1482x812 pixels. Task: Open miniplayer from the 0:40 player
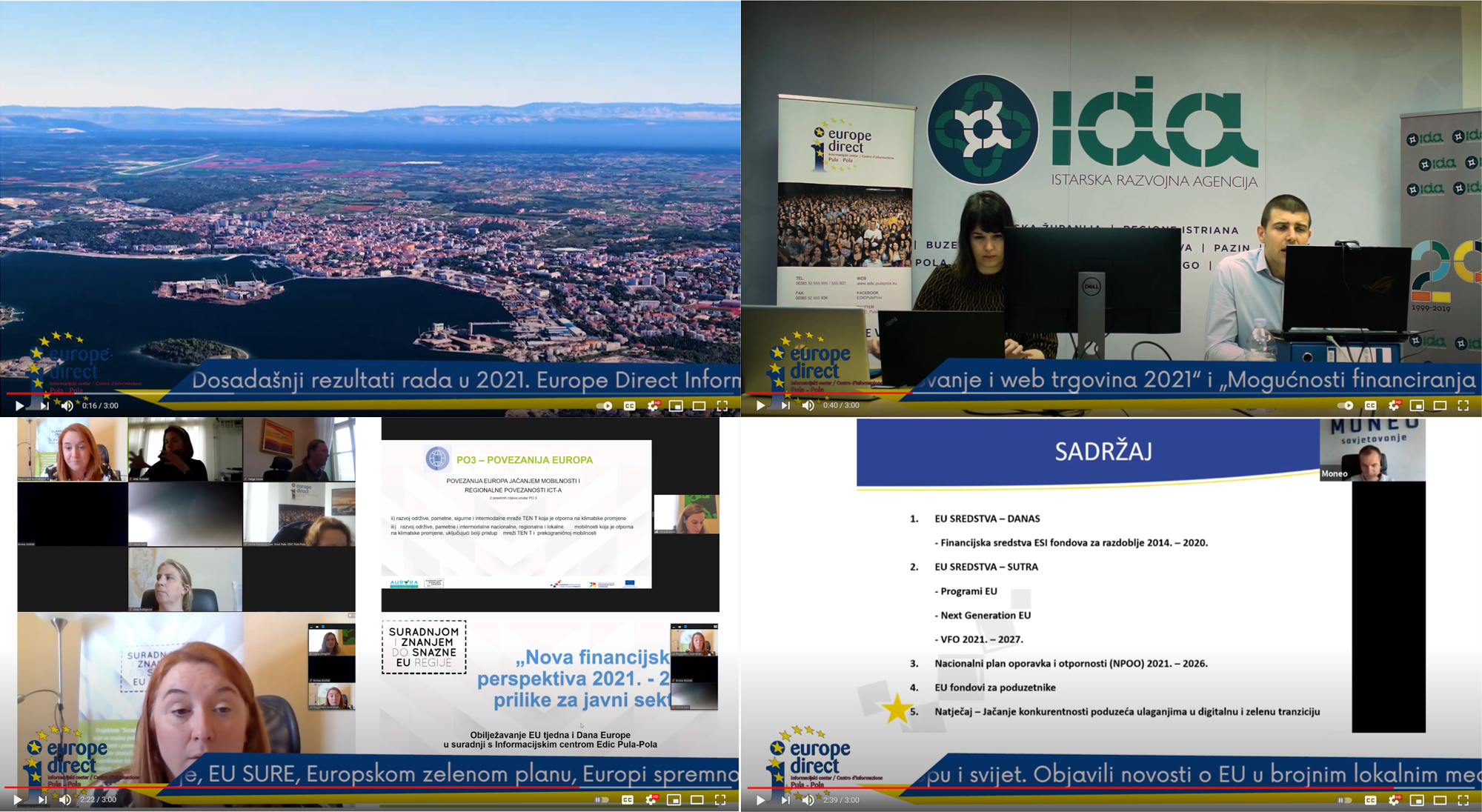(x=1417, y=405)
